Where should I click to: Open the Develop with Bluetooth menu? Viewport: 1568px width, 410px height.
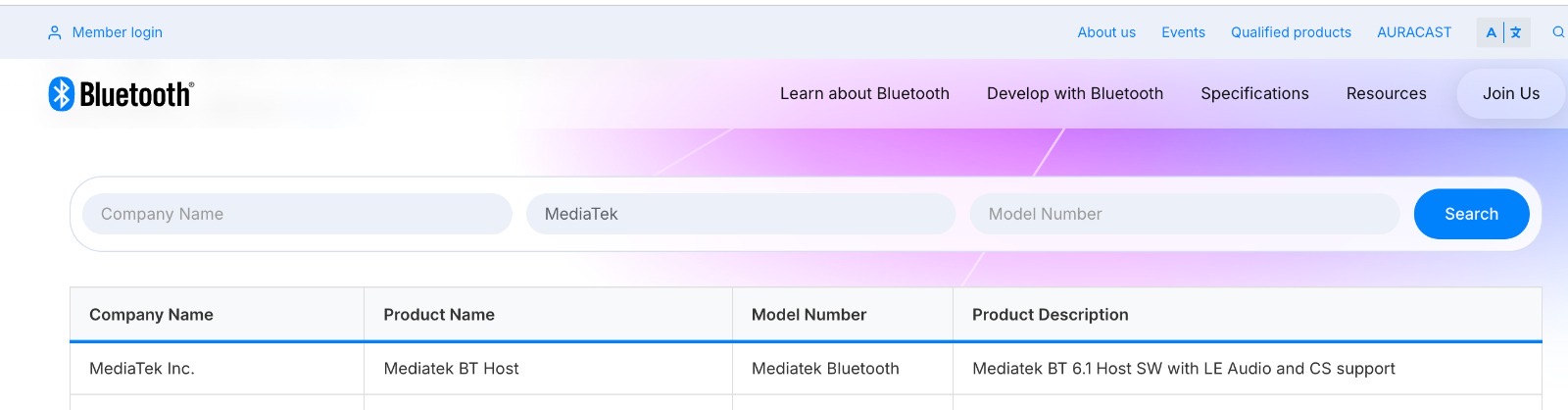pyautogui.click(x=1075, y=94)
